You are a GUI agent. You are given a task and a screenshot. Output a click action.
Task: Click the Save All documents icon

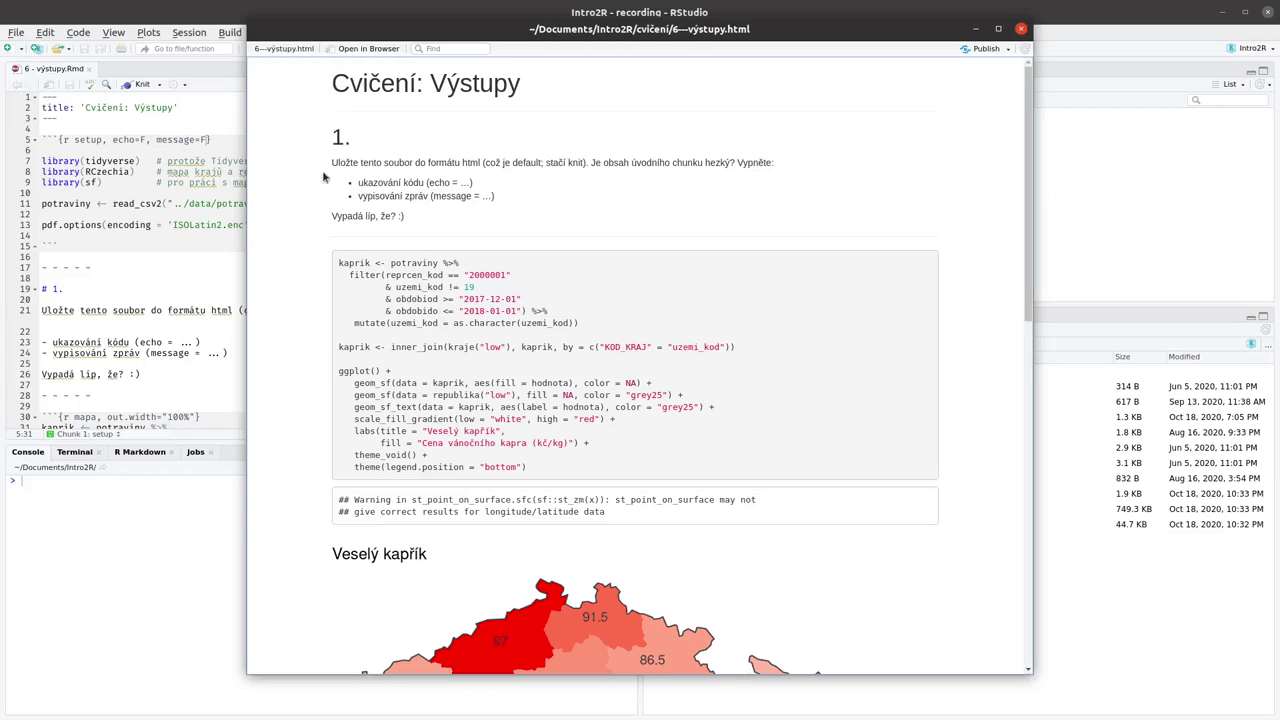pyautogui.click(x=101, y=48)
